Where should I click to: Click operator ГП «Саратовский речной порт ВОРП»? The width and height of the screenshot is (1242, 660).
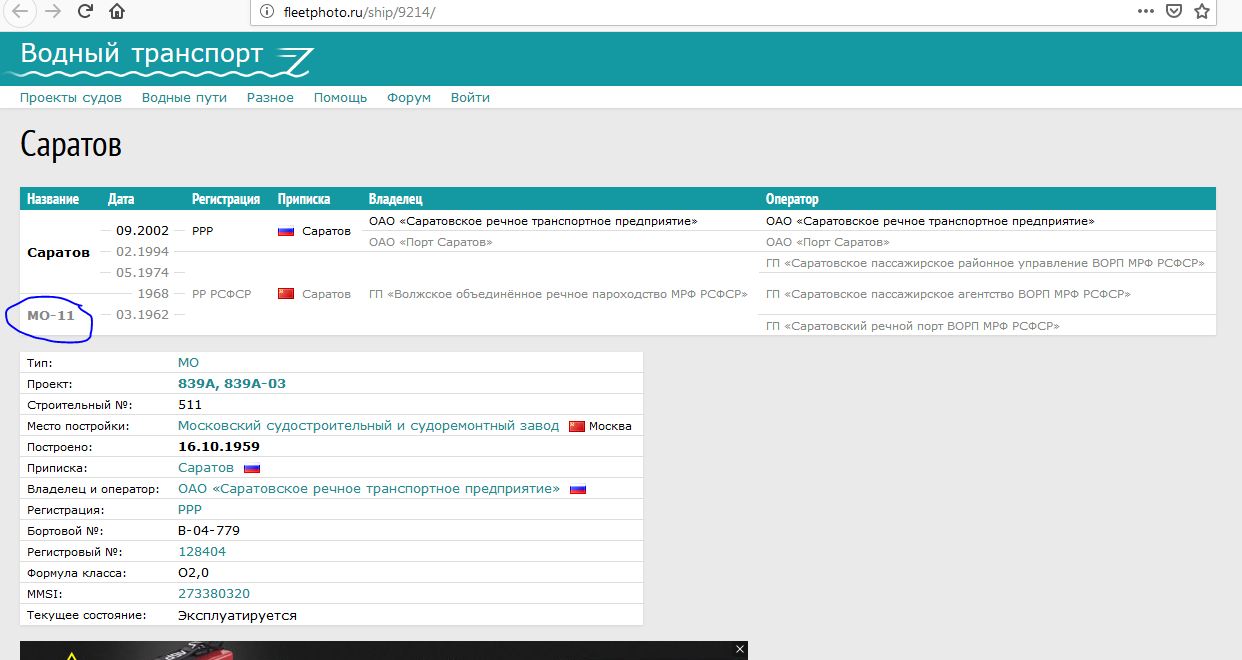tap(913, 326)
